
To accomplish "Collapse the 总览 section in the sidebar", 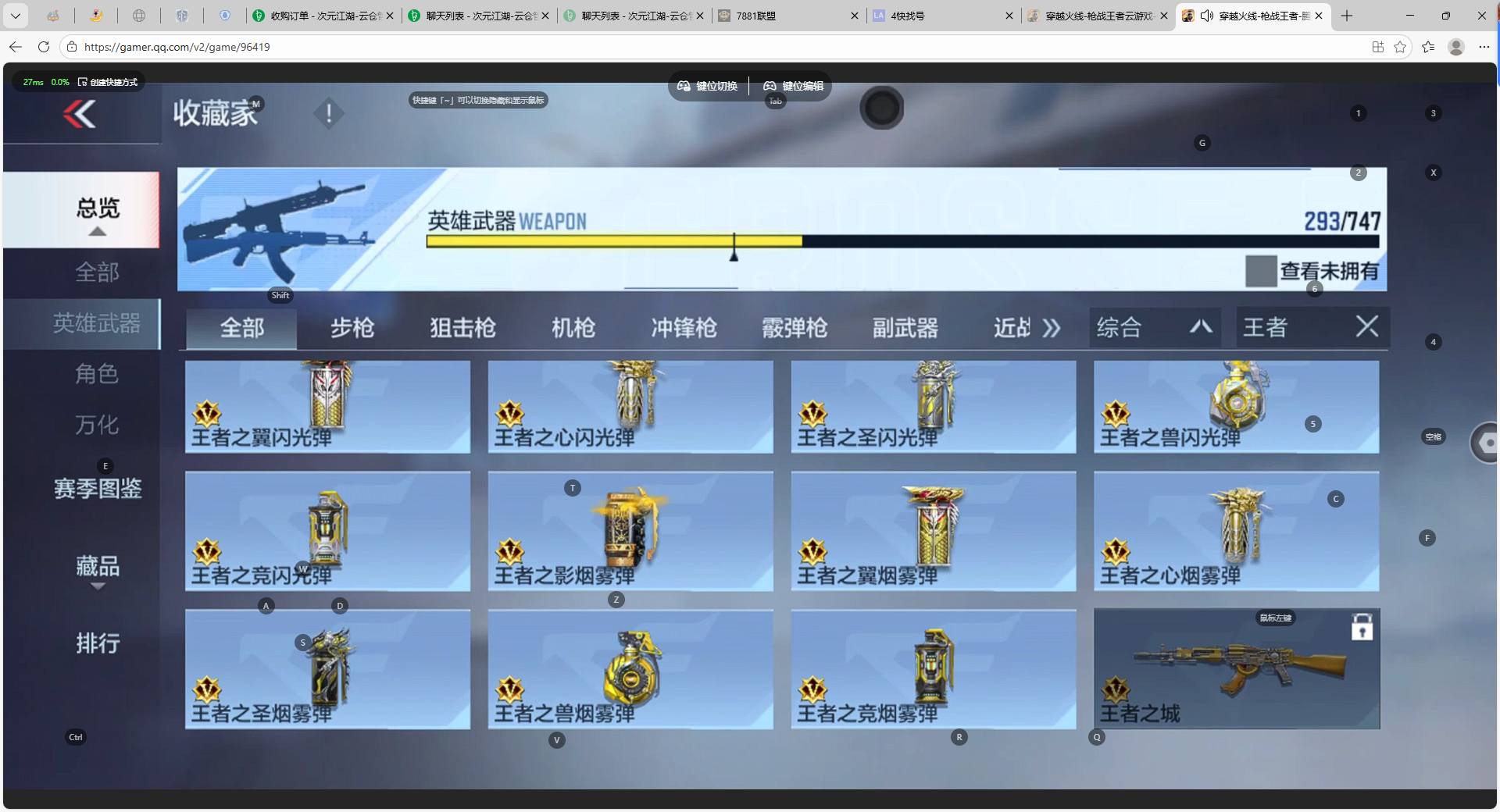I will [97, 231].
